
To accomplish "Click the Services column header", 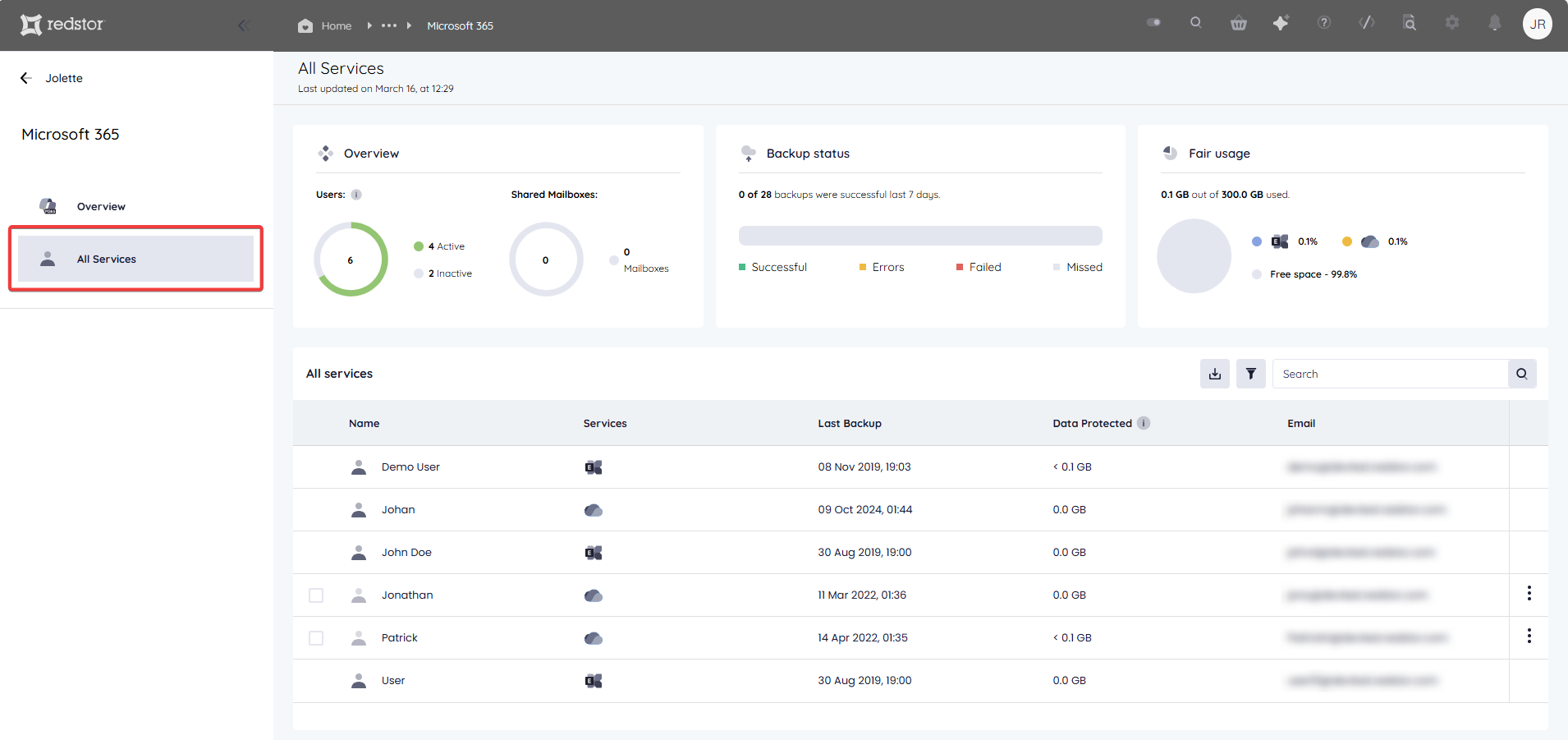I will (605, 424).
